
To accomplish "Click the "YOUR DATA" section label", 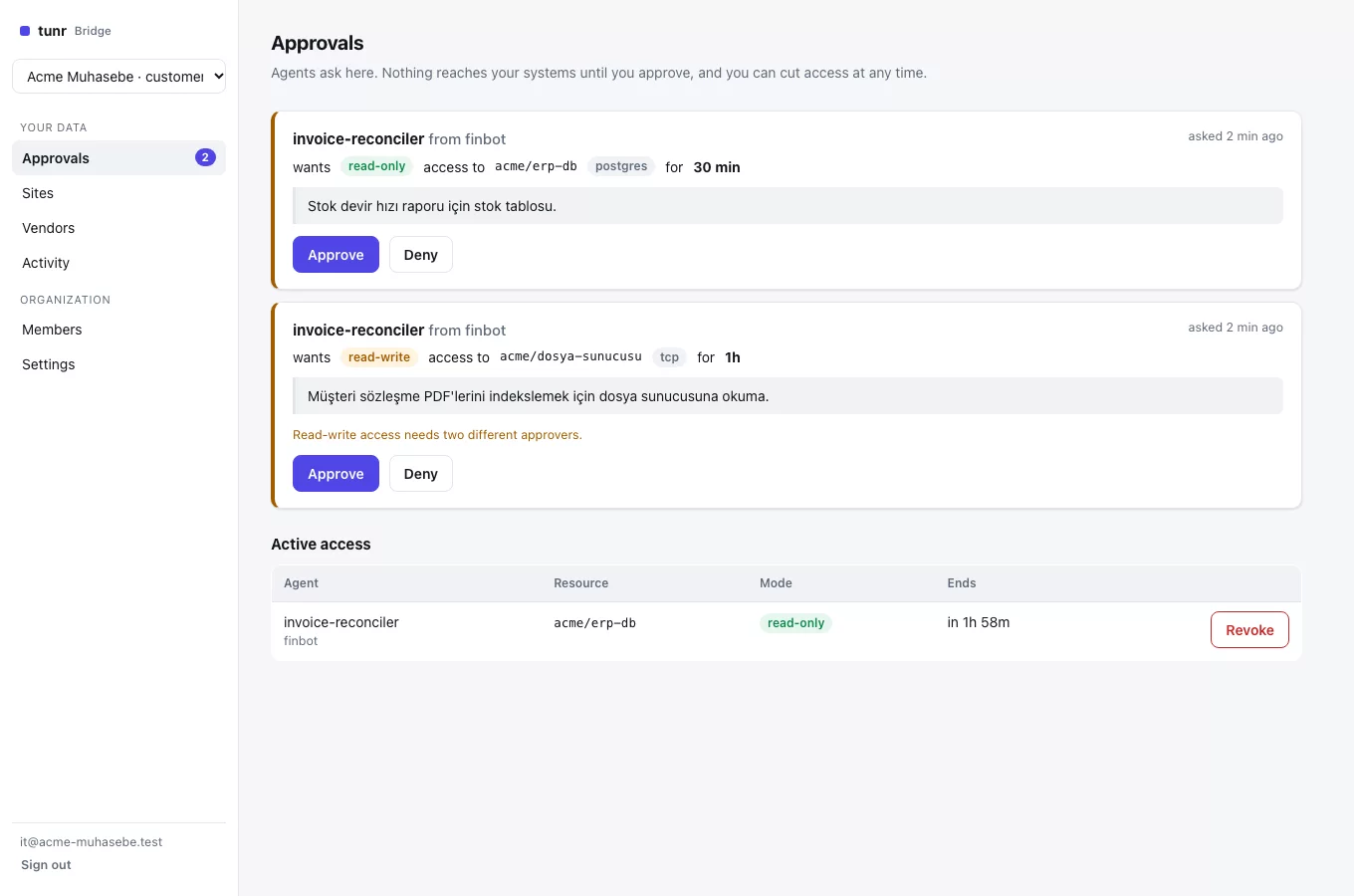I will coord(54,127).
